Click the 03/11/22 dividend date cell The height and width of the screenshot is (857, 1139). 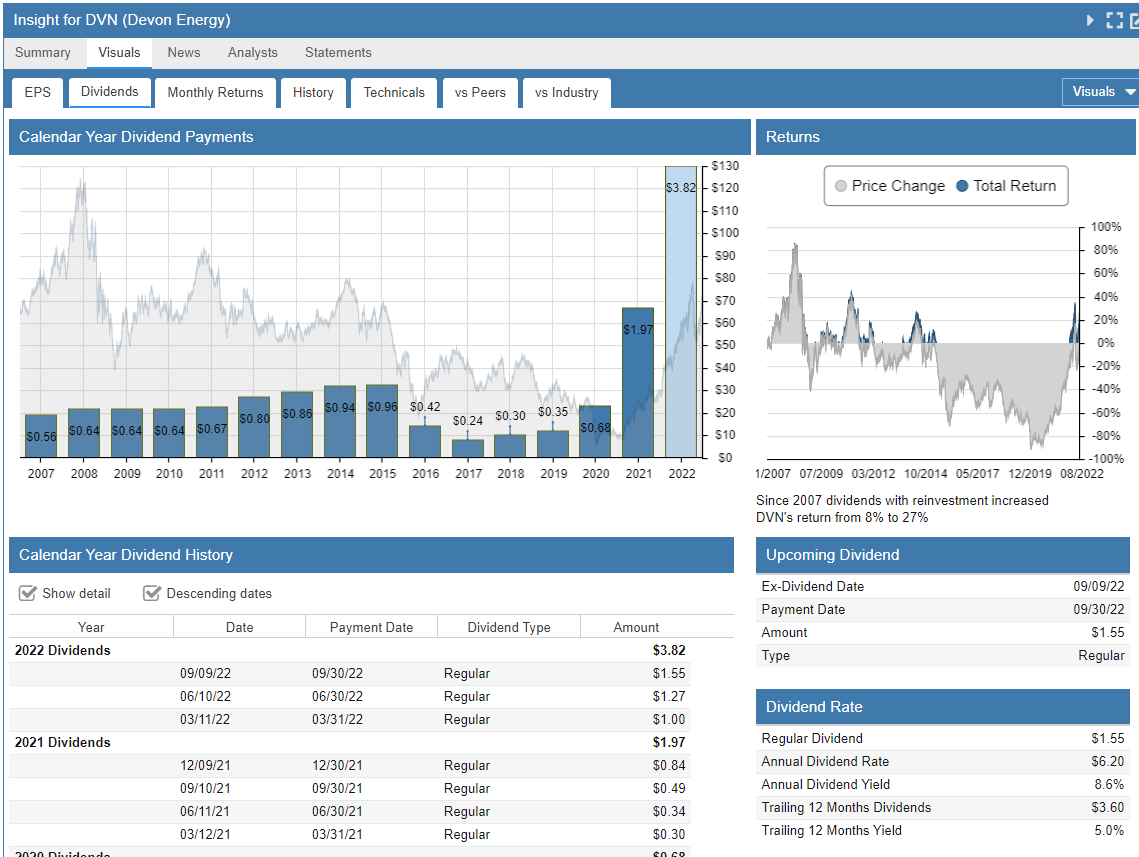pos(206,719)
